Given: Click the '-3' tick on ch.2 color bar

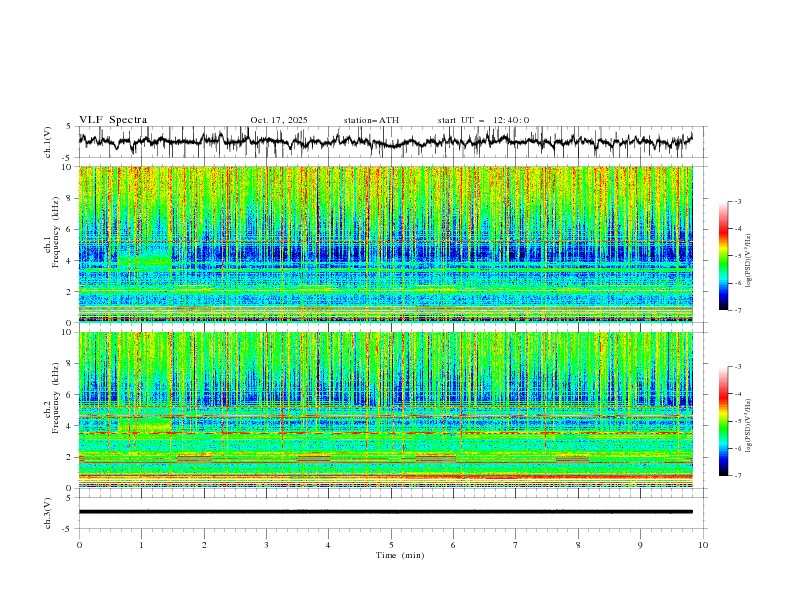Looking at the screenshot, I should click(x=737, y=367).
